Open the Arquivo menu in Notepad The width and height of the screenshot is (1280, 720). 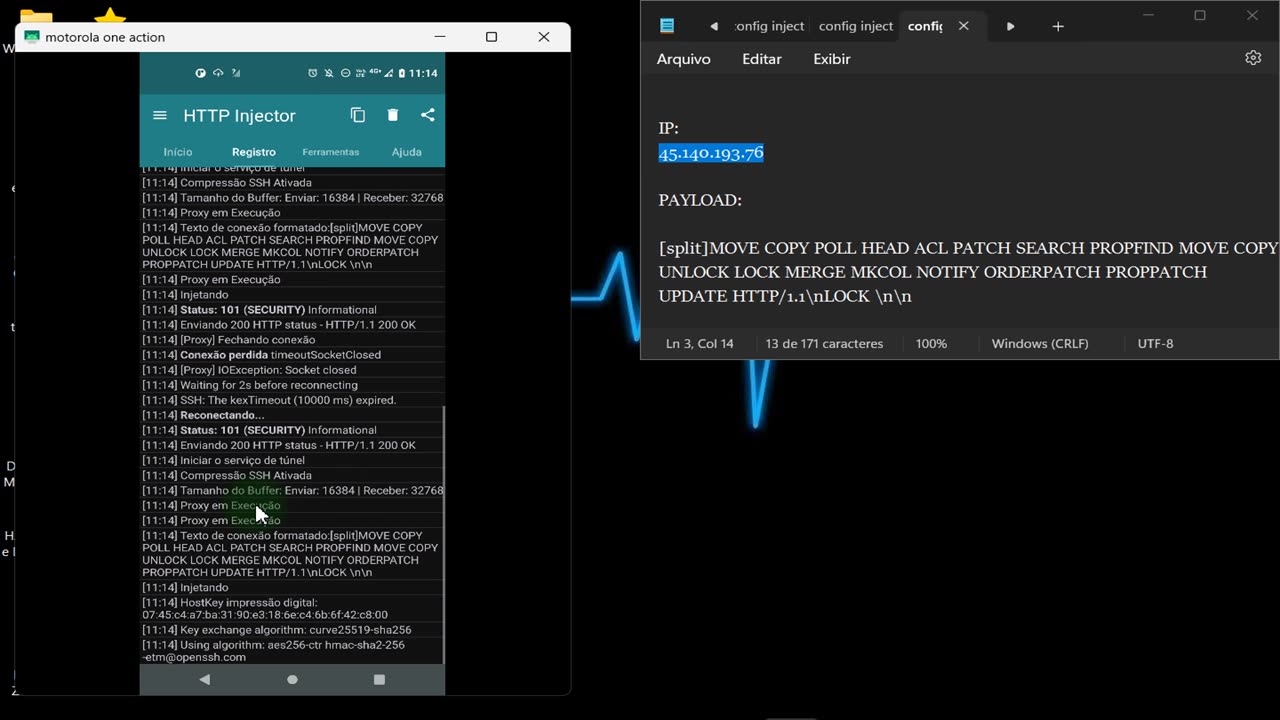(684, 59)
